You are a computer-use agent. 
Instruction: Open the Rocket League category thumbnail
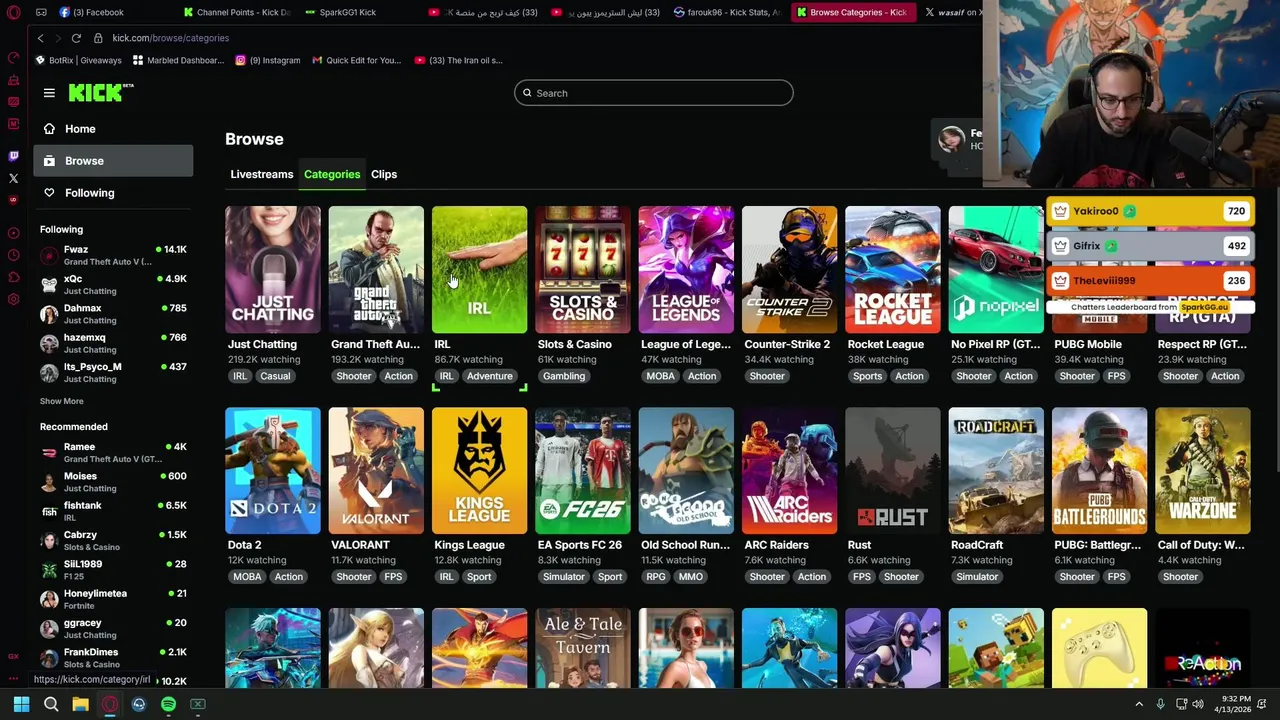pyautogui.click(x=893, y=270)
